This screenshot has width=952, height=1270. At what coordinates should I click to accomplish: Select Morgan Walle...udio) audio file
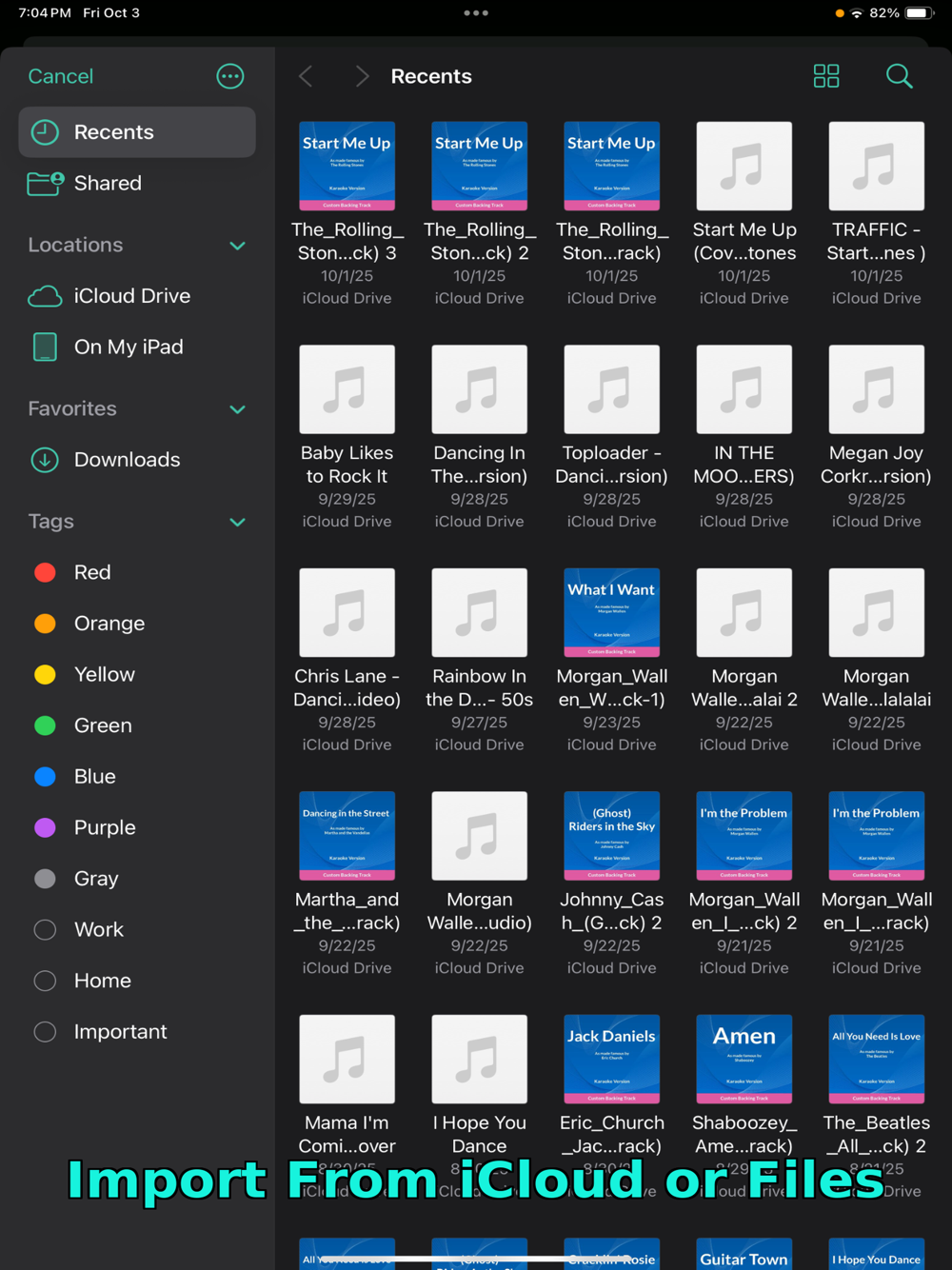pyautogui.click(x=479, y=884)
